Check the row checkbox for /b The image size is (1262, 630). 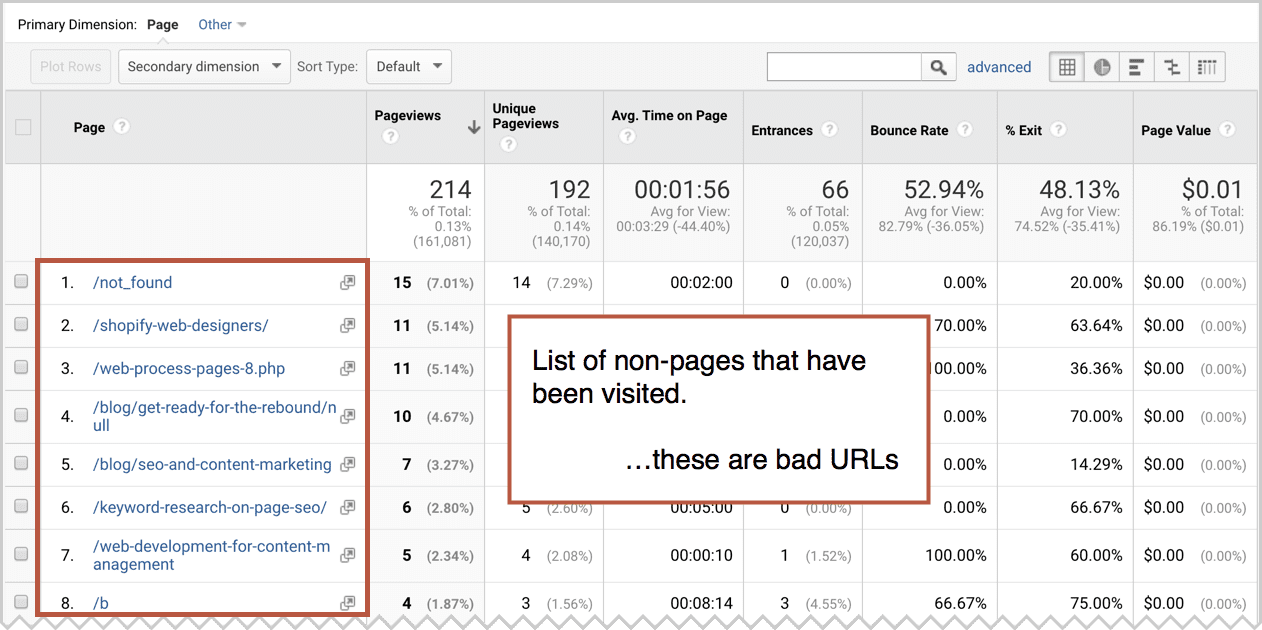click(21, 603)
